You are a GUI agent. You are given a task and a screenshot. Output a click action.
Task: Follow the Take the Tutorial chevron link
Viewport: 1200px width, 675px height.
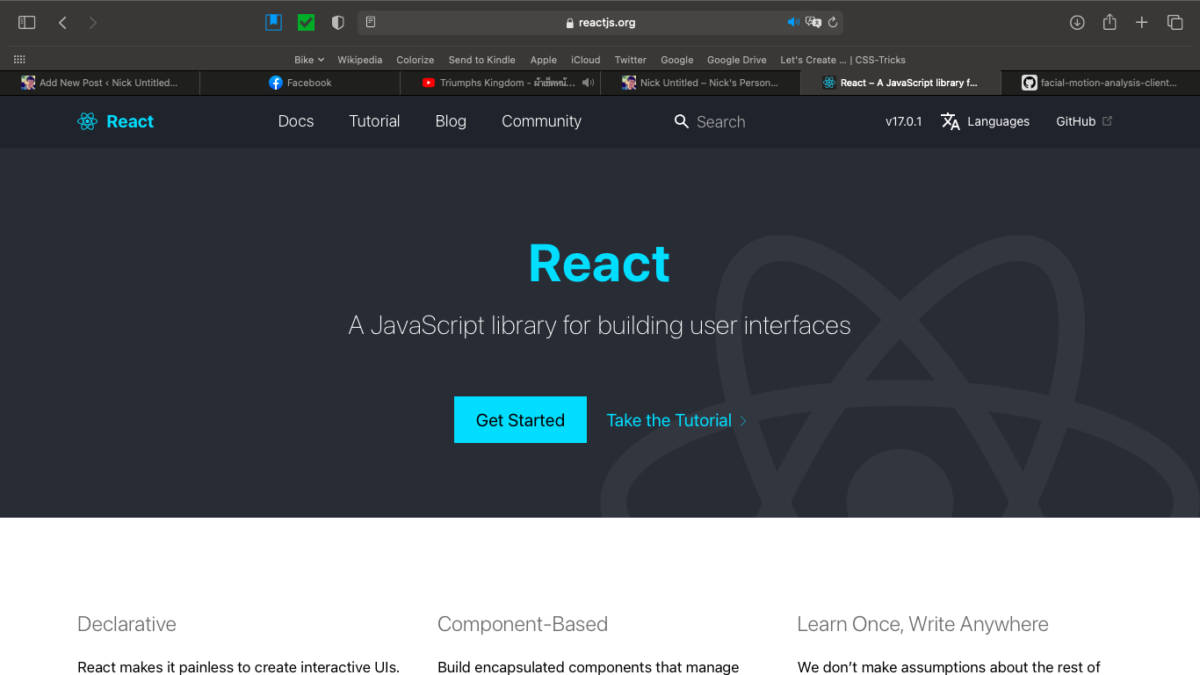[676, 421]
